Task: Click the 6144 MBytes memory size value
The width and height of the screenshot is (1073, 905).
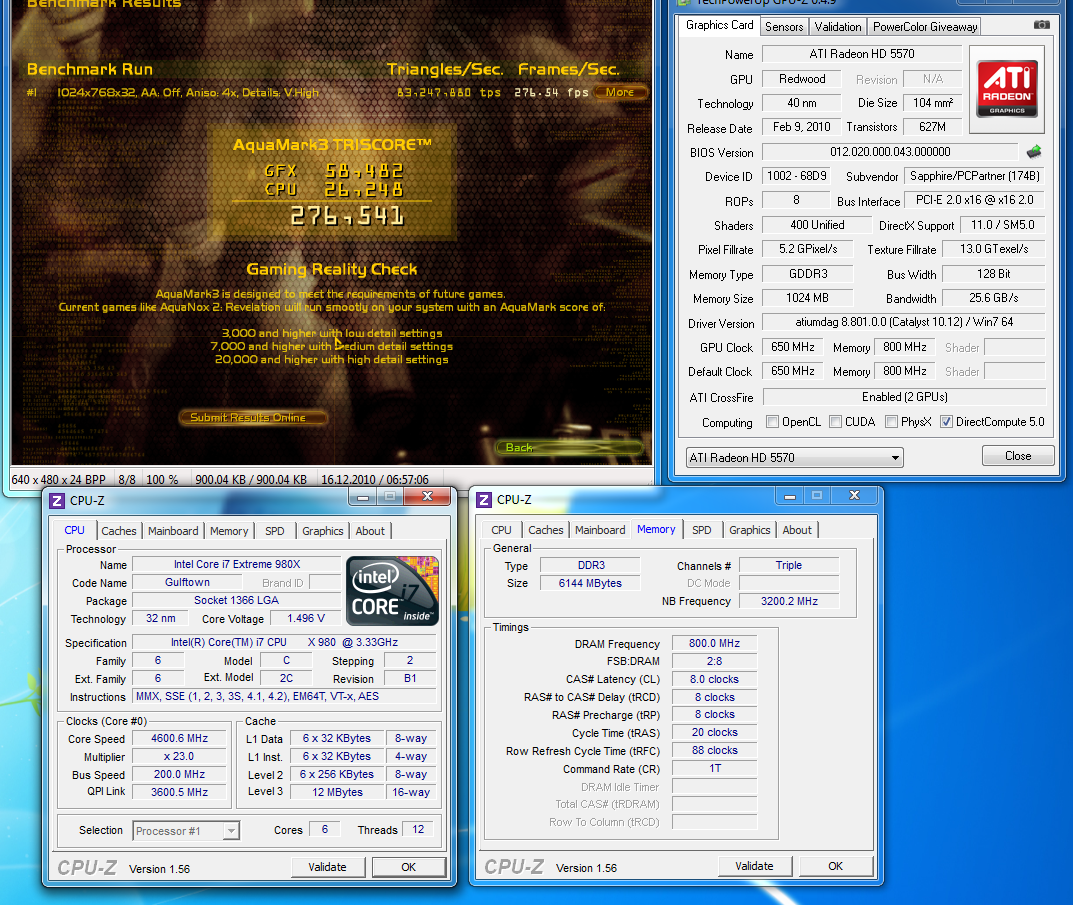Action: 590,583
